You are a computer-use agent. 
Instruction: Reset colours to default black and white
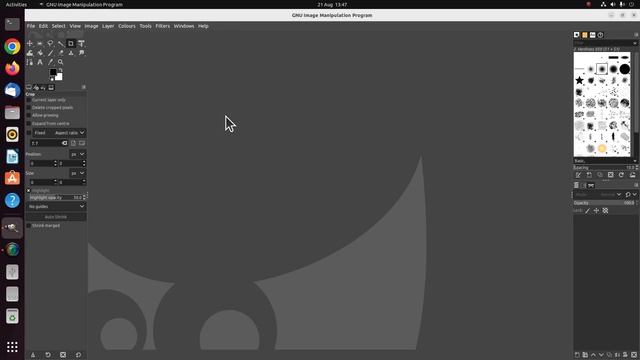point(51,79)
